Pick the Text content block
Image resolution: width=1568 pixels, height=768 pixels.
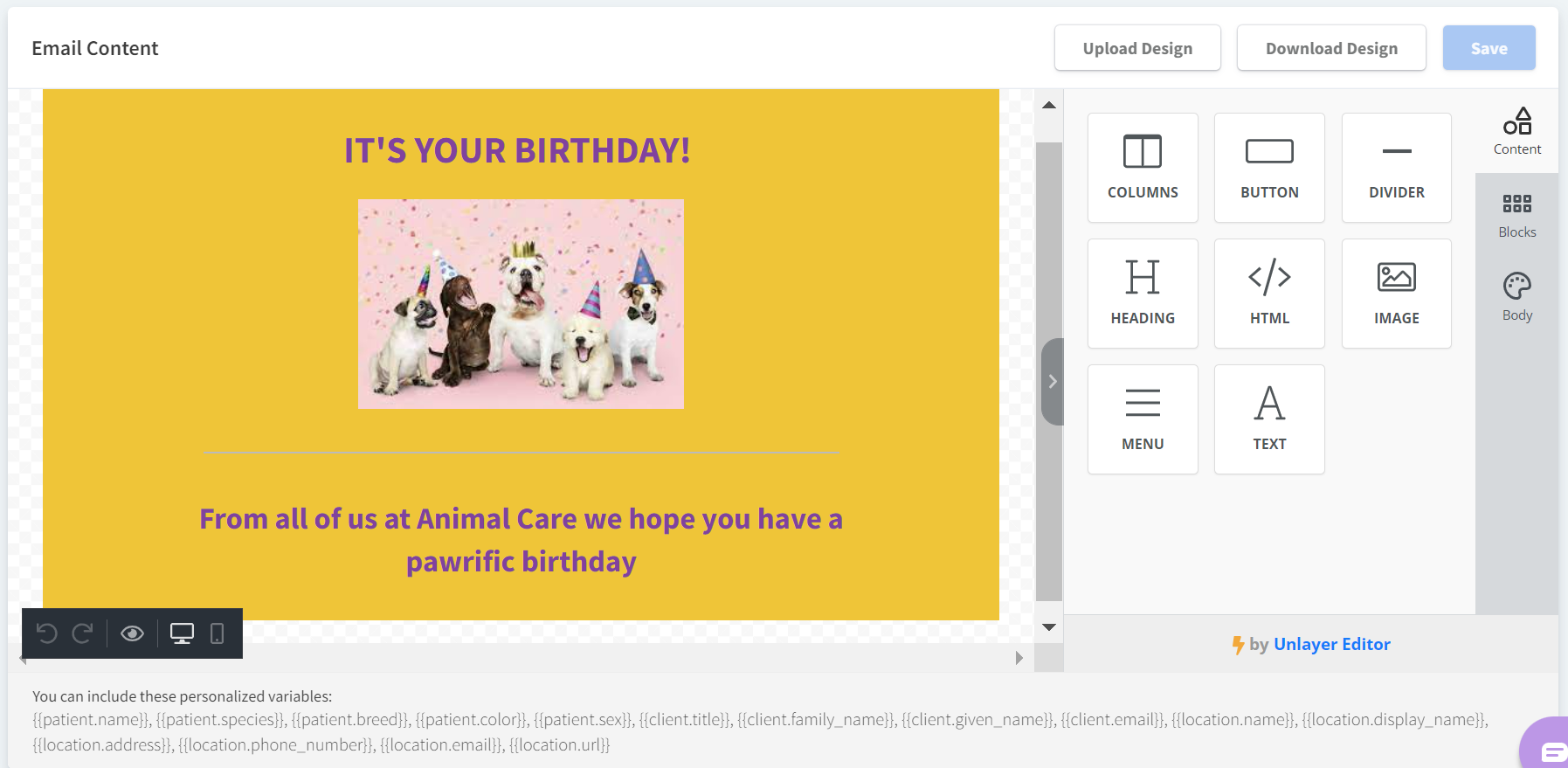[1269, 419]
